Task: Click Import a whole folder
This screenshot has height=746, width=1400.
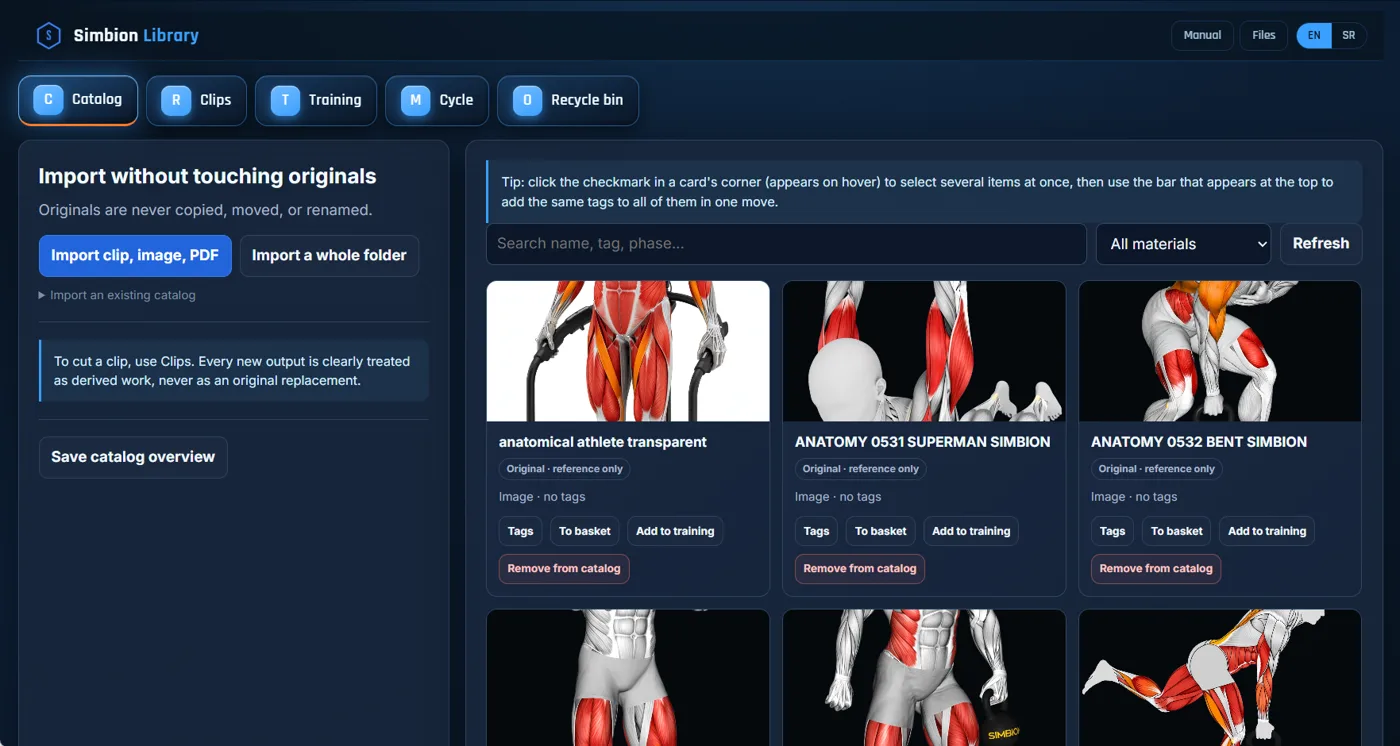Action: tap(329, 256)
